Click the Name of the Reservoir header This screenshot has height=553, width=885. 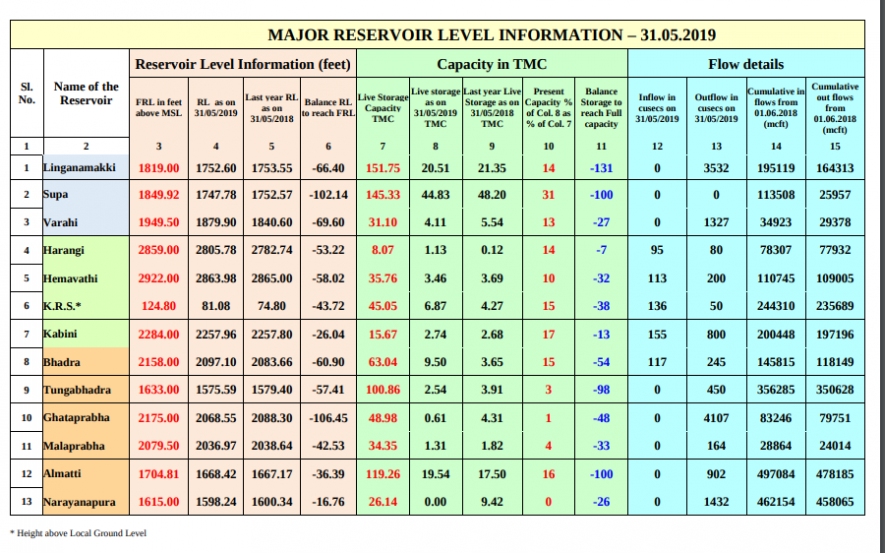pos(86,93)
